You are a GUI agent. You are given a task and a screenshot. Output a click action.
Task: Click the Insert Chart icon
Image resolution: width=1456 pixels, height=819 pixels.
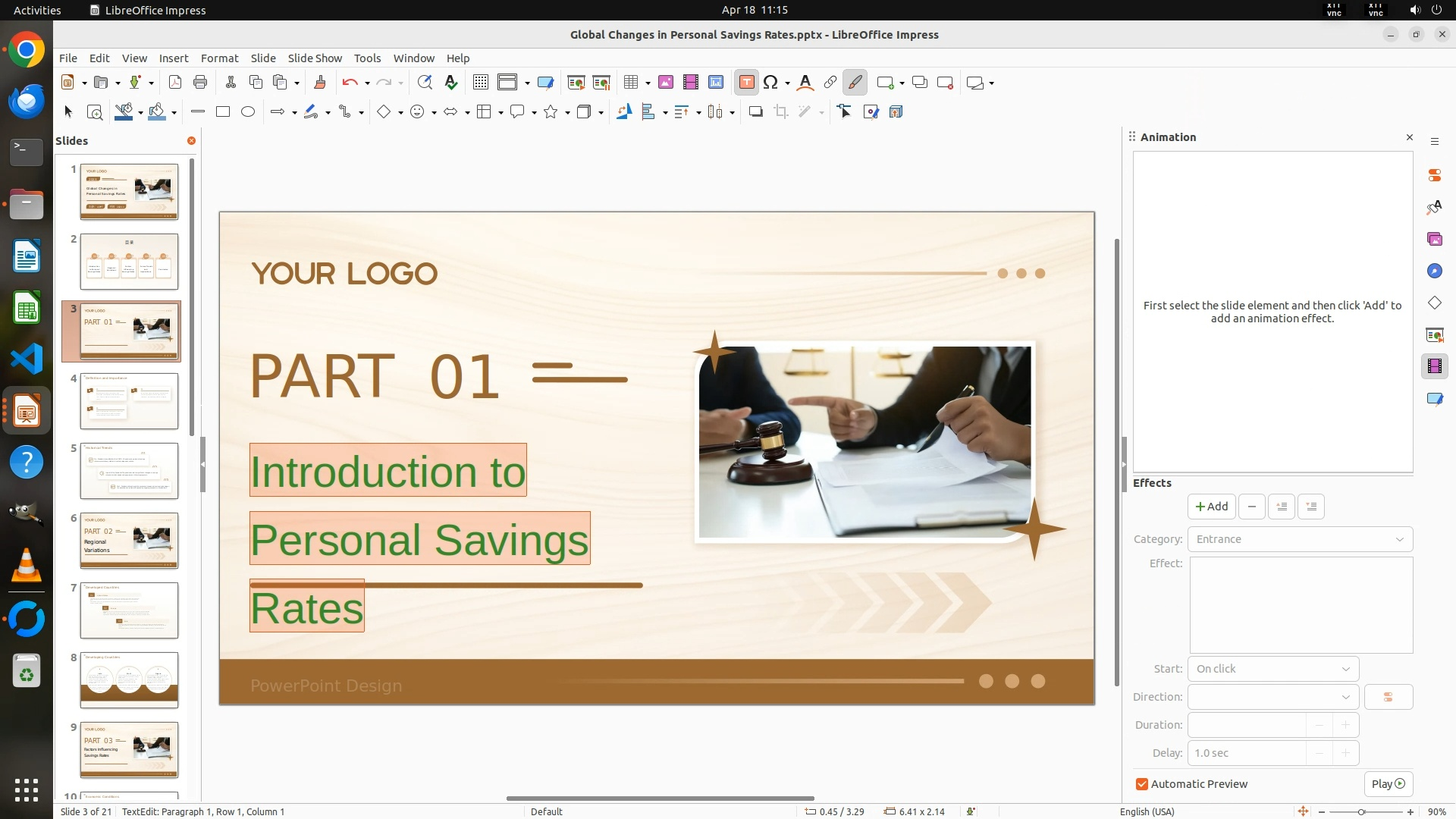coord(715,83)
